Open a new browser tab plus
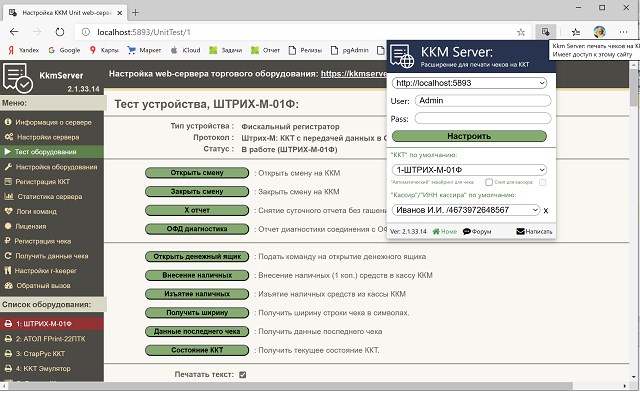 [135, 13]
